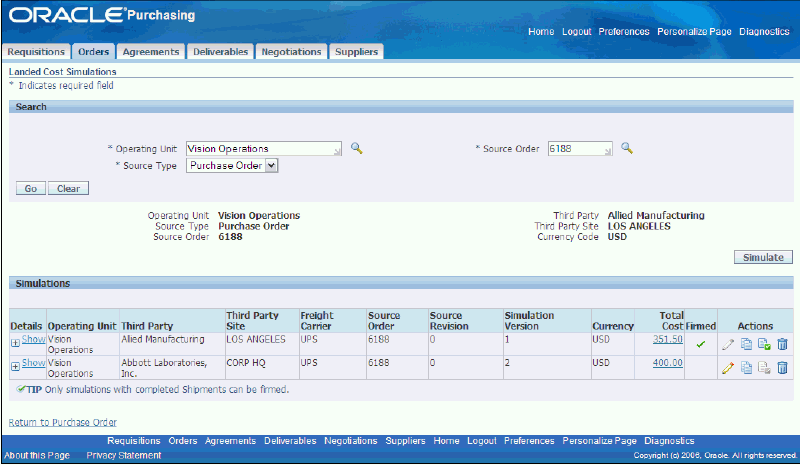Click Home in the footer
This screenshot has height=465, width=800.
point(446,440)
